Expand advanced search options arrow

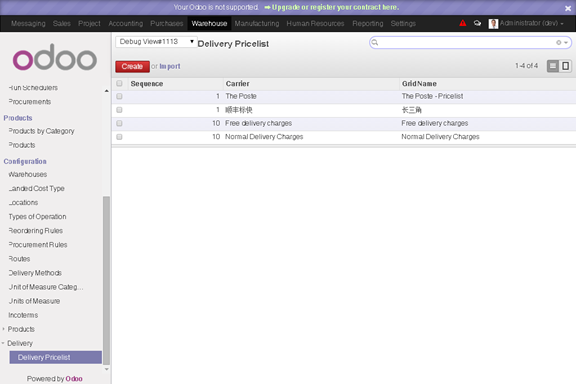(x=566, y=43)
